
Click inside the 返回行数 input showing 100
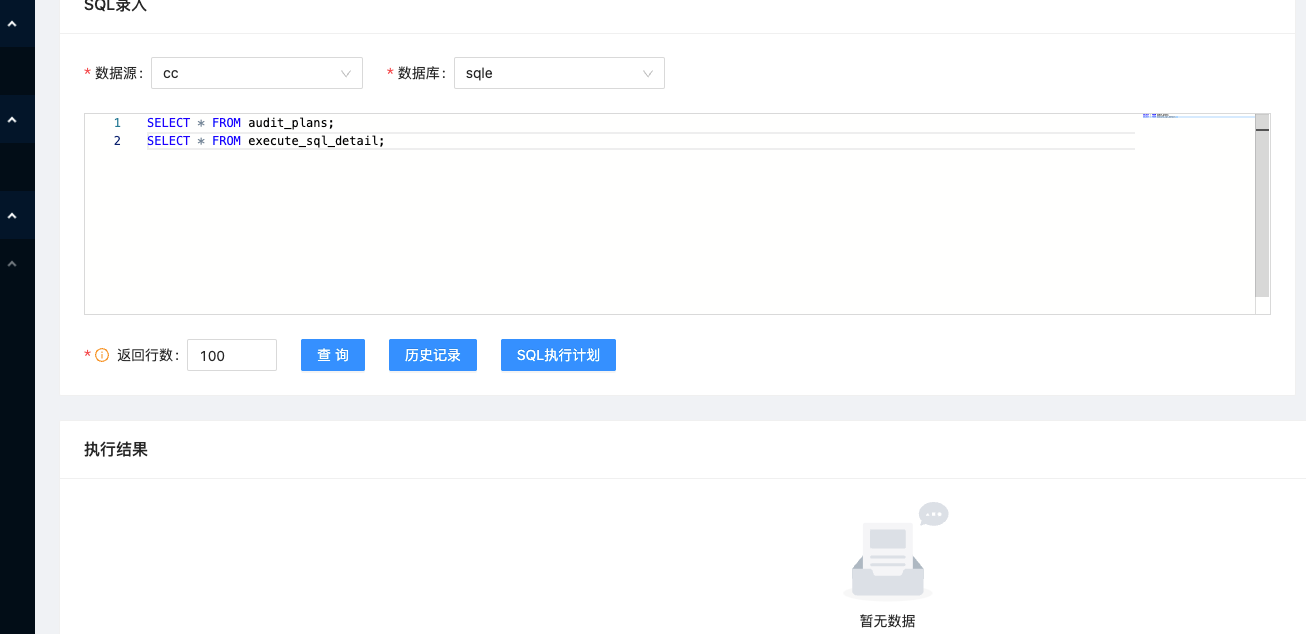[x=231, y=354]
